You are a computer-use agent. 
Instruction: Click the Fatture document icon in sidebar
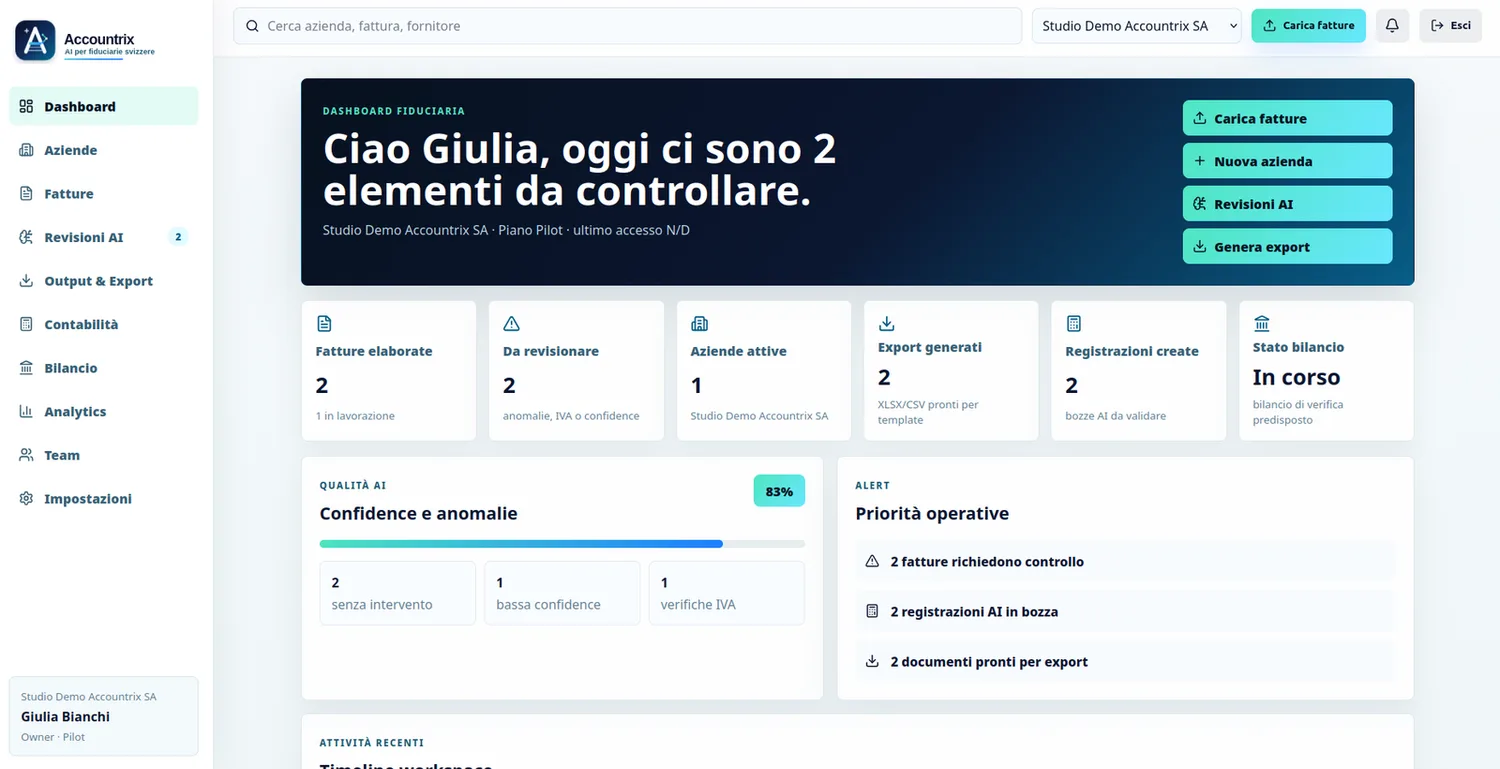[27, 194]
